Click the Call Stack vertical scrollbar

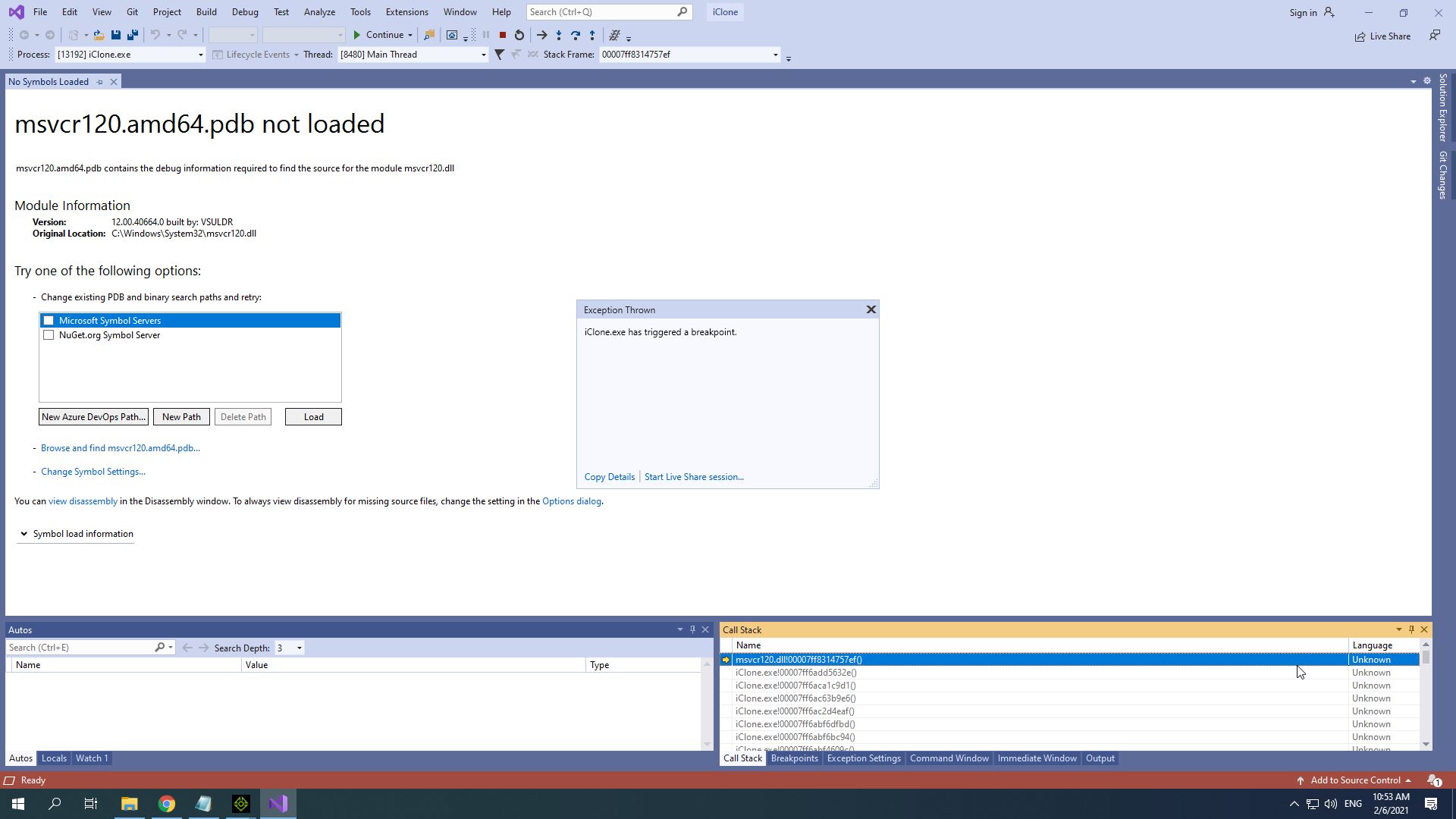(1426, 694)
